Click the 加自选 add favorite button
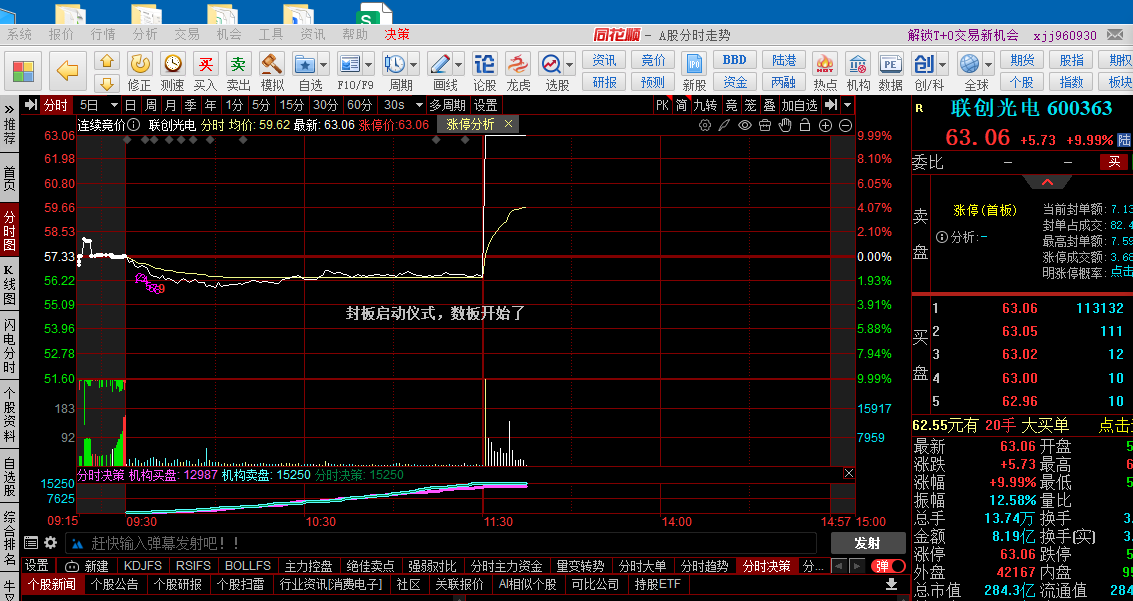 point(799,105)
